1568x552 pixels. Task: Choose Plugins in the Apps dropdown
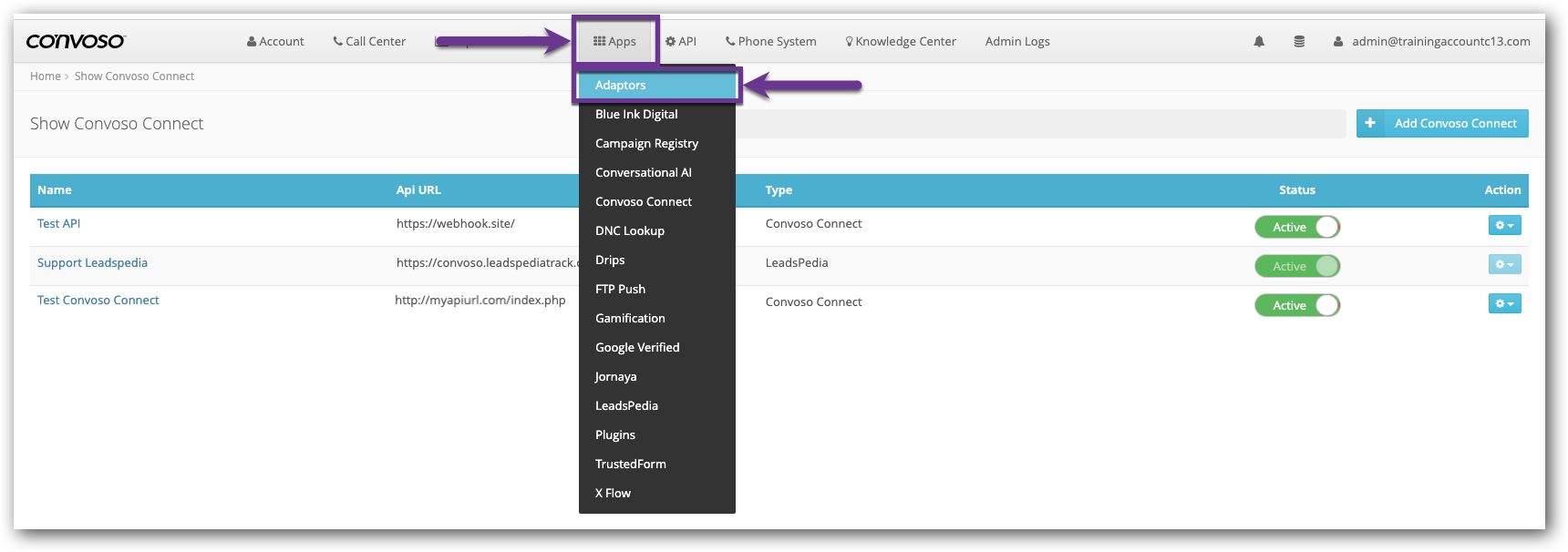(657, 434)
